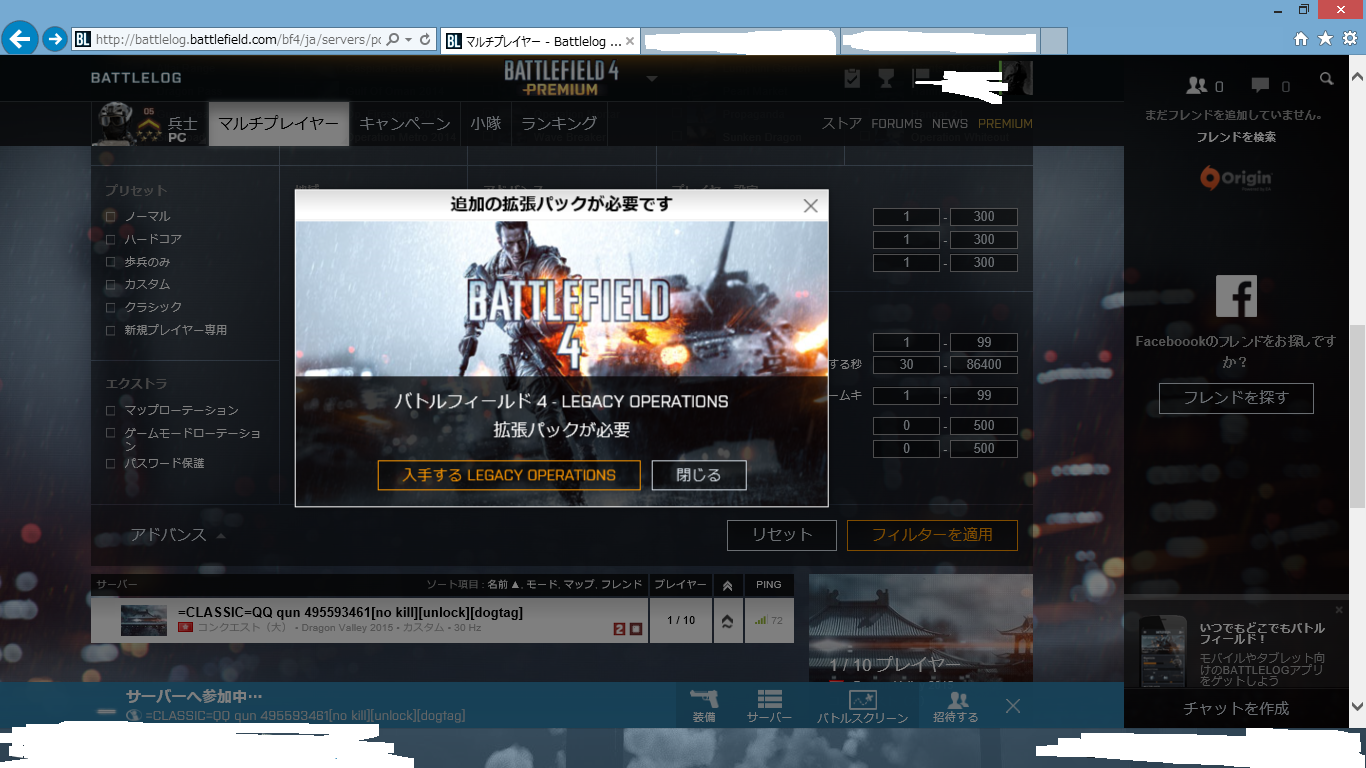Expand the Battlefield 4 Premium game dropdown

(x=652, y=79)
